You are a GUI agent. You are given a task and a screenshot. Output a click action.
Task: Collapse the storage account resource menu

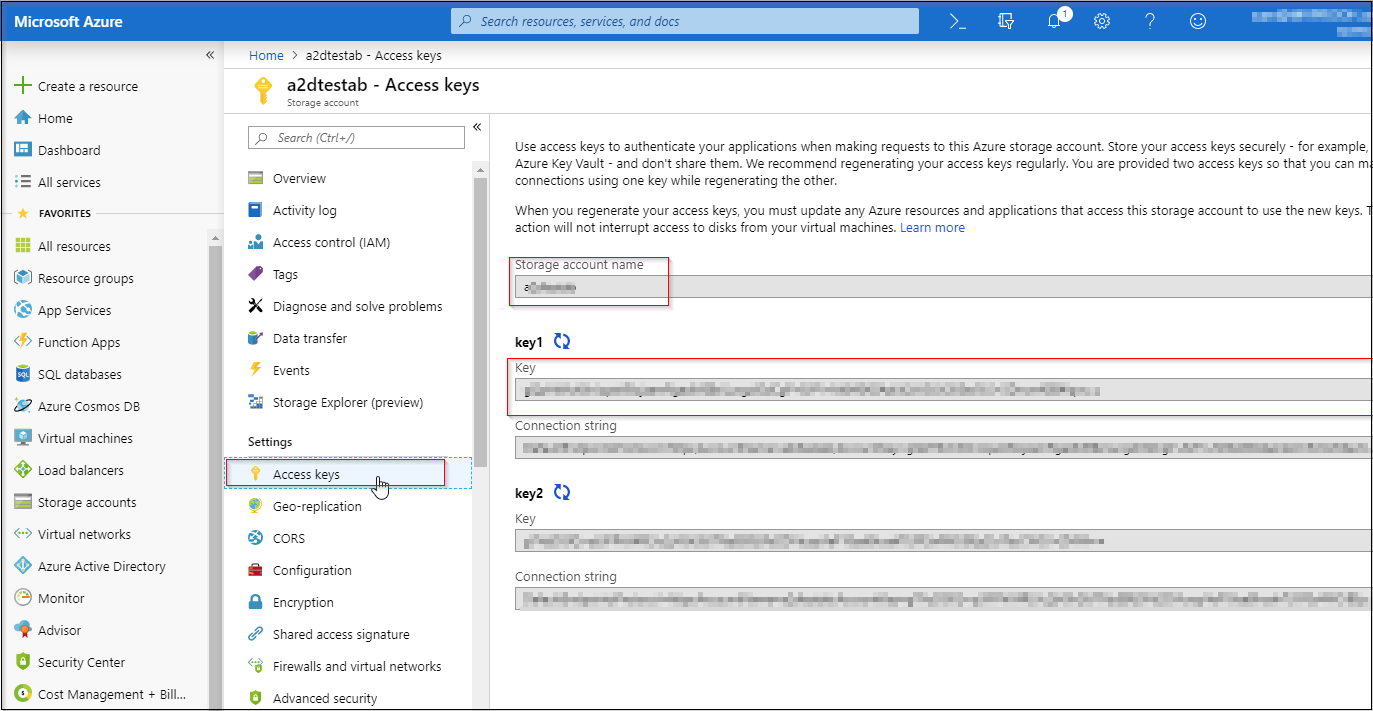click(477, 127)
